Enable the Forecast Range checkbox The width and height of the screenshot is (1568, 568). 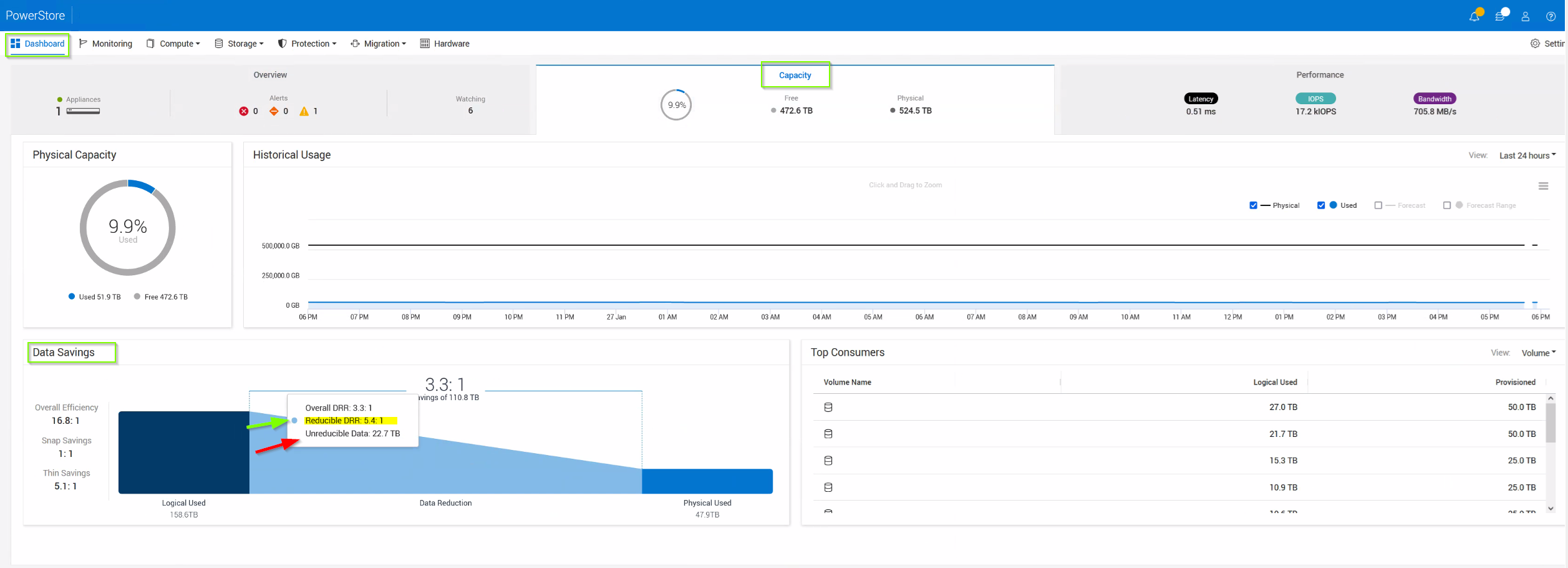(1448, 205)
